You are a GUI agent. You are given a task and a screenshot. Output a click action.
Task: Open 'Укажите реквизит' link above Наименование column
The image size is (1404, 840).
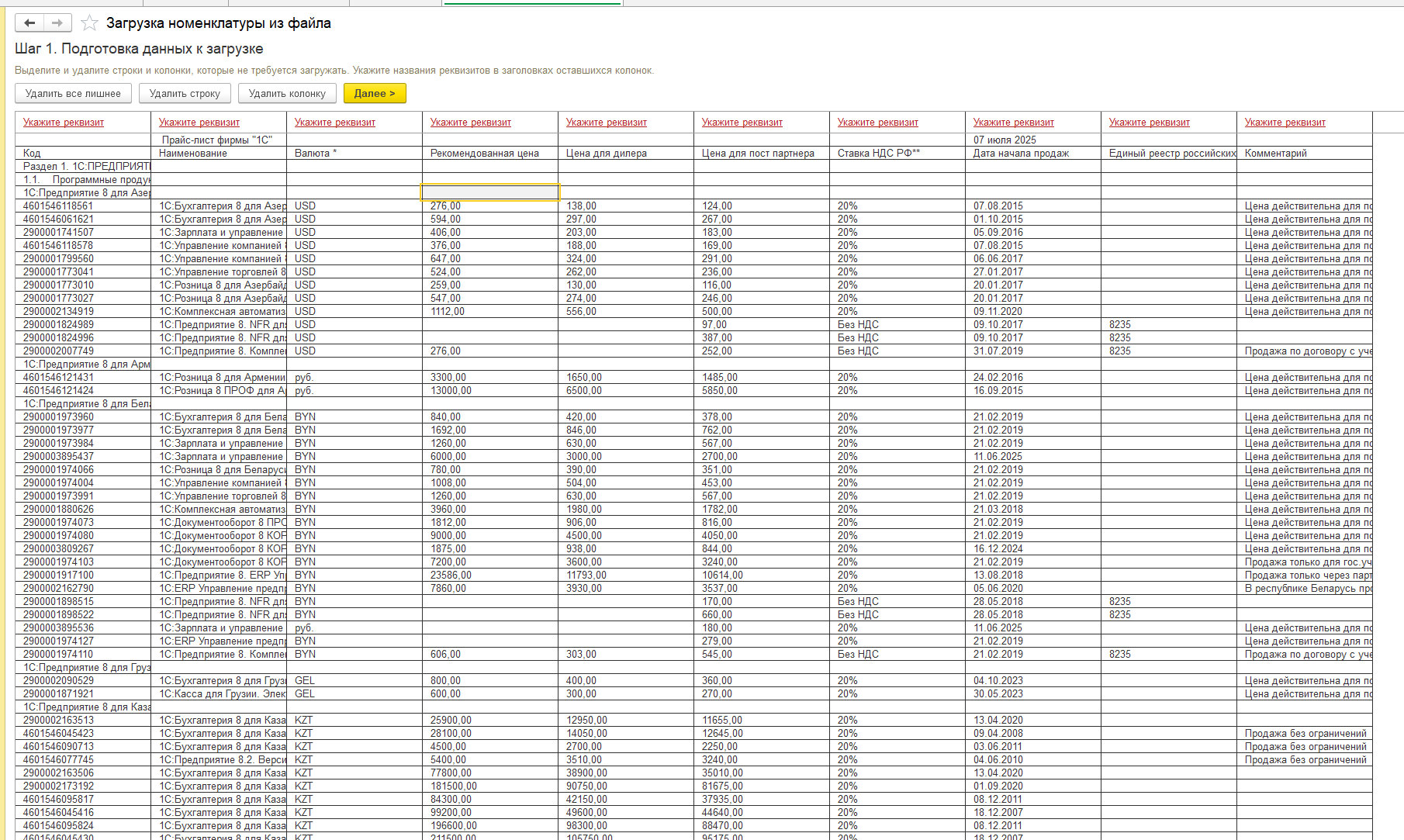tap(199, 123)
